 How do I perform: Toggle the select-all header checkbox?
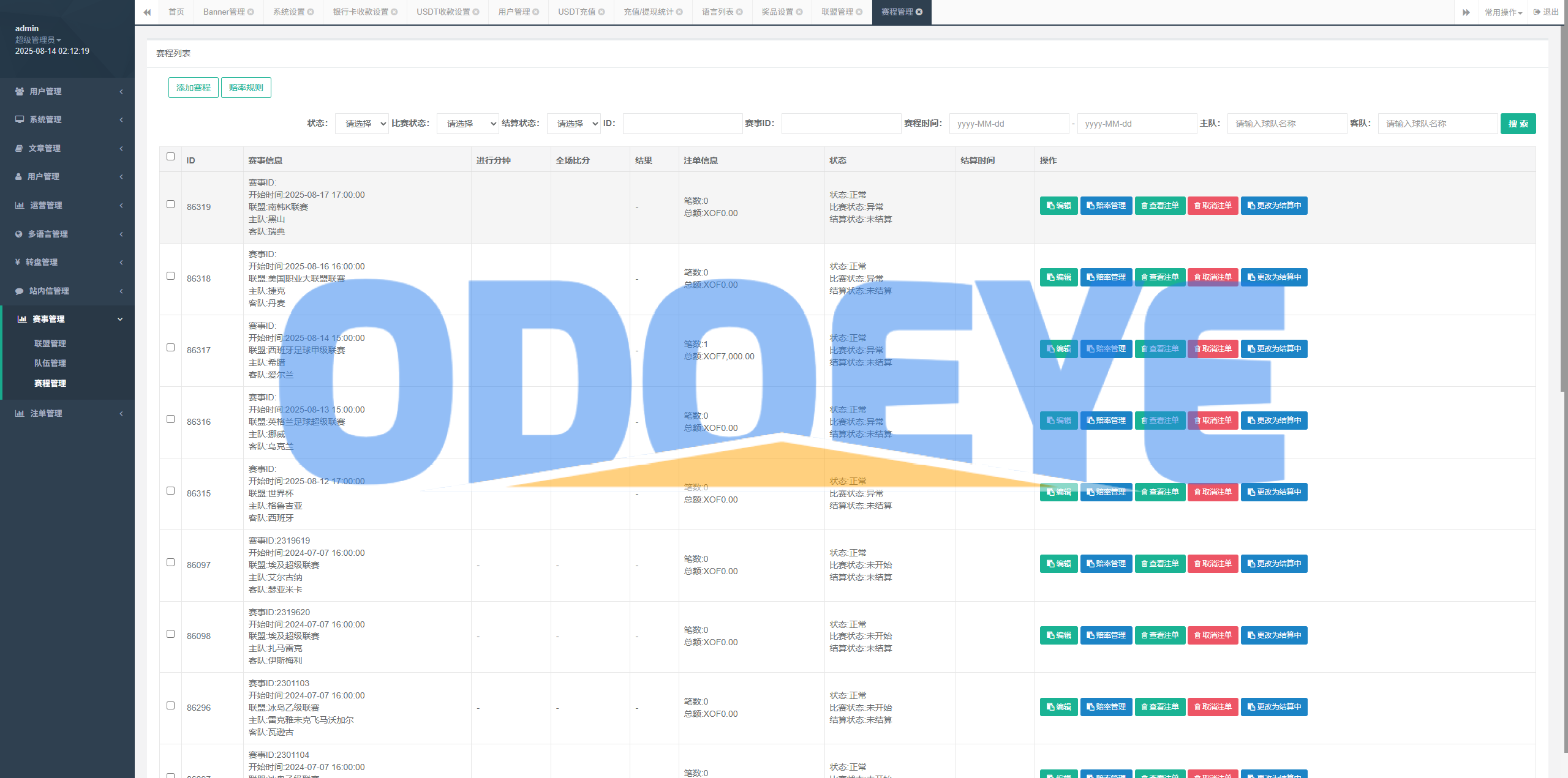click(x=170, y=157)
